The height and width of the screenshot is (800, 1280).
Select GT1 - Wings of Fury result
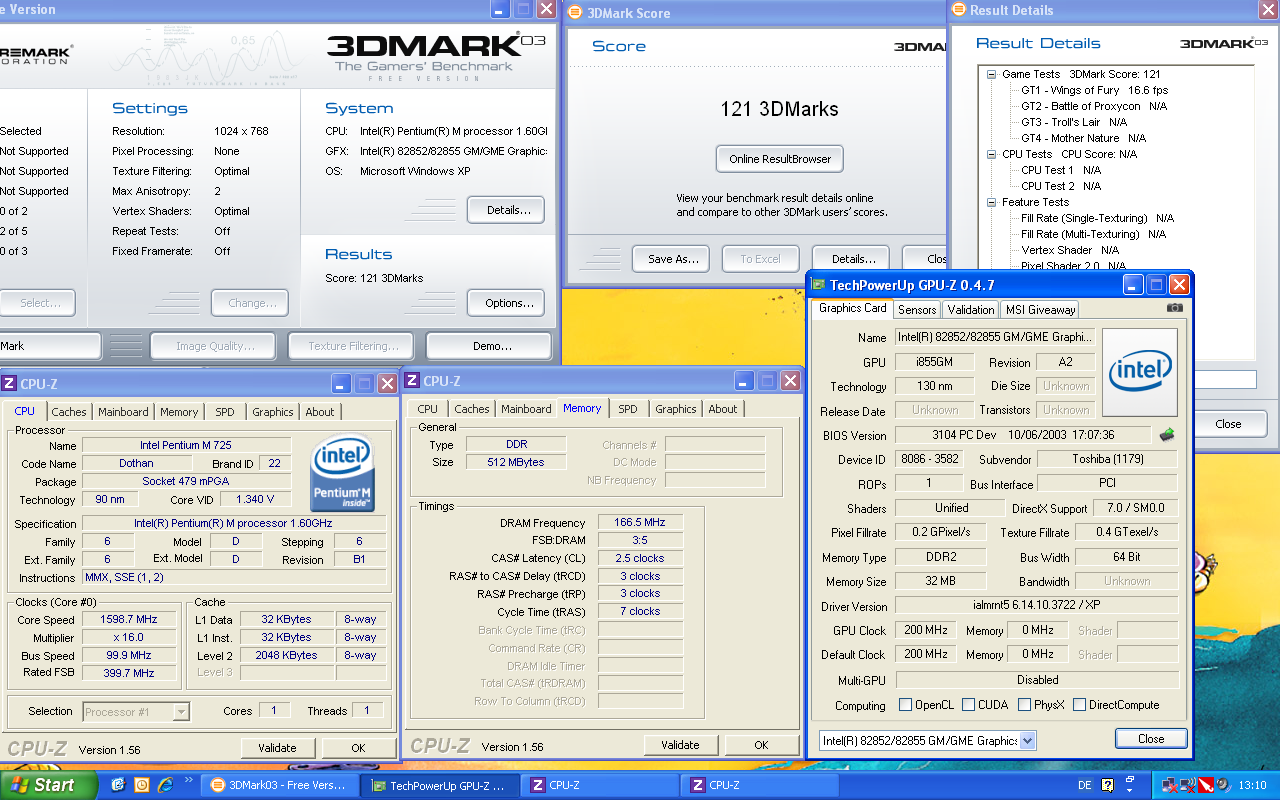pyautogui.click(x=1094, y=90)
